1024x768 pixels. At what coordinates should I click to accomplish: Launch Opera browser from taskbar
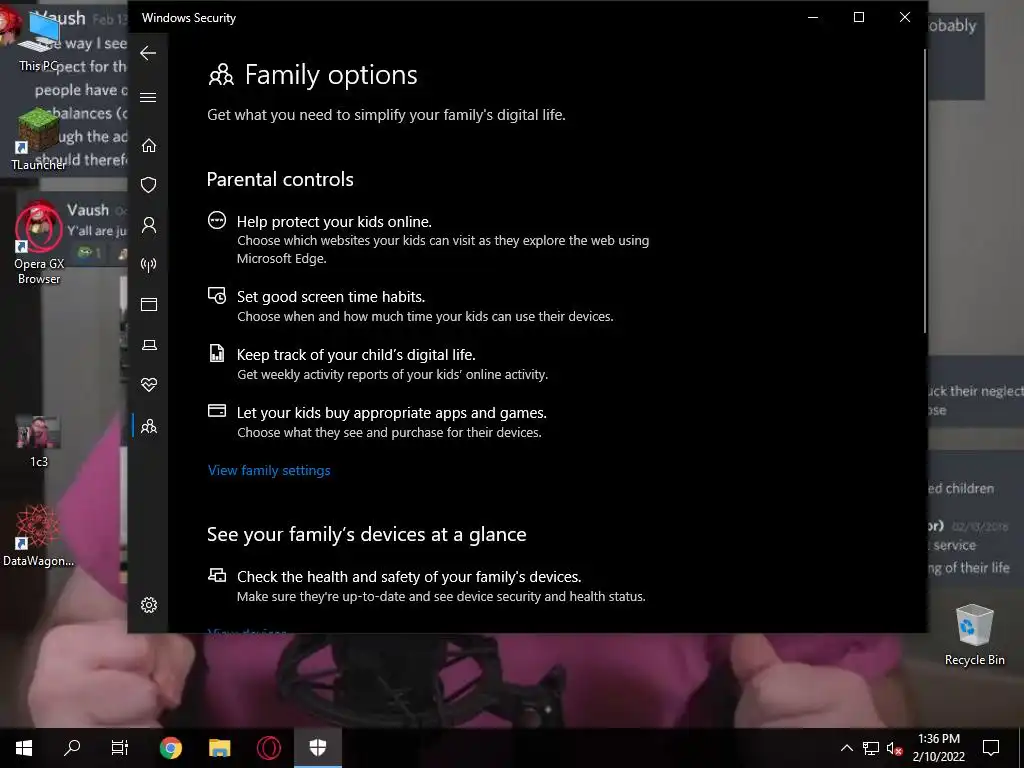[268, 748]
